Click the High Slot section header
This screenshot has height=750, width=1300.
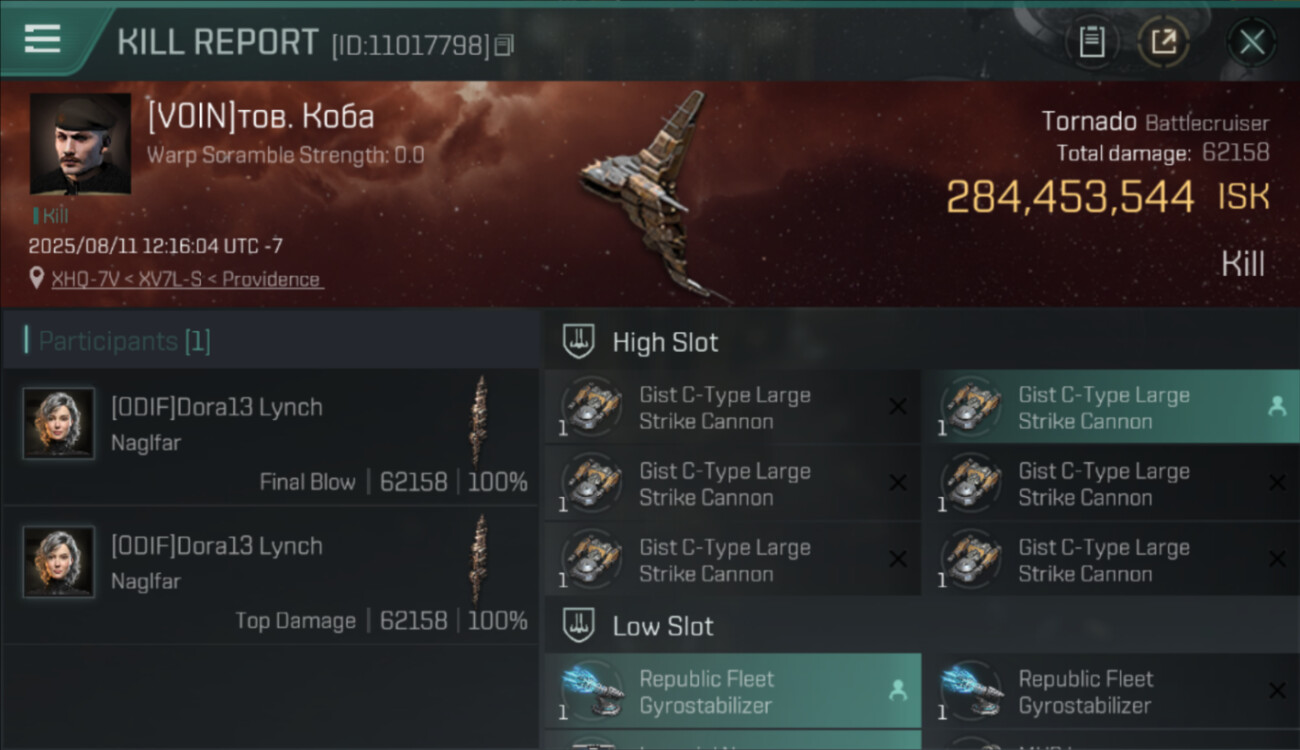[x=665, y=342]
